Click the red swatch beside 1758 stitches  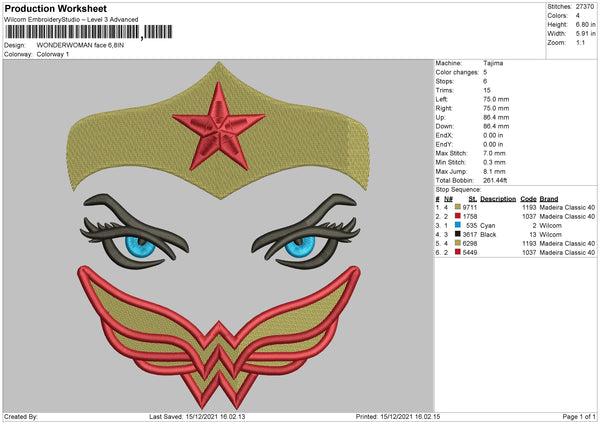(458, 216)
